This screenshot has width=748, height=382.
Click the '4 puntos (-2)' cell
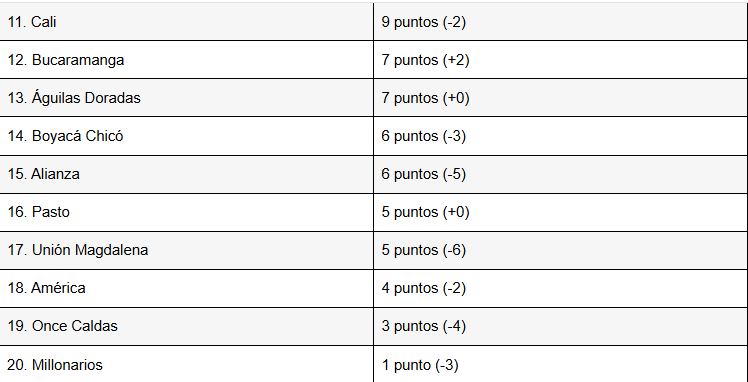(x=561, y=289)
